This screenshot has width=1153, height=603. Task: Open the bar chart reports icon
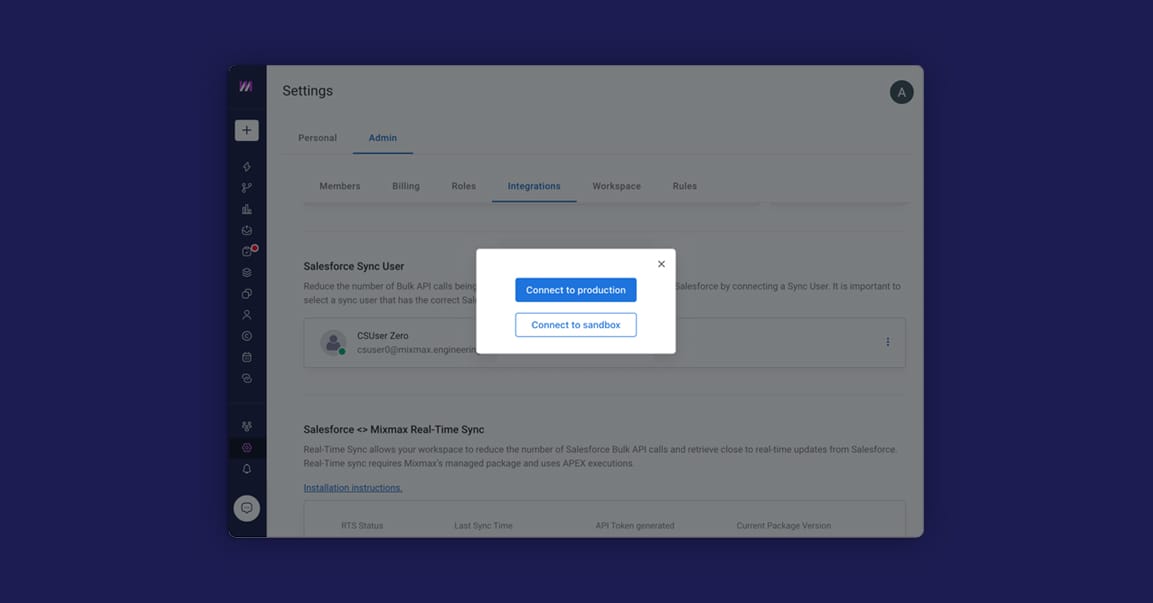(x=246, y=210)
